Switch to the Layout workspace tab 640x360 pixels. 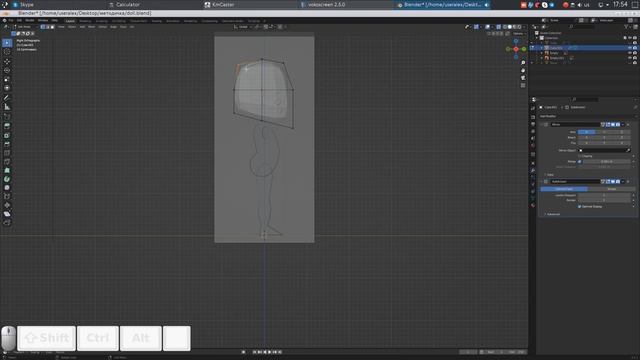coord(70,21)
